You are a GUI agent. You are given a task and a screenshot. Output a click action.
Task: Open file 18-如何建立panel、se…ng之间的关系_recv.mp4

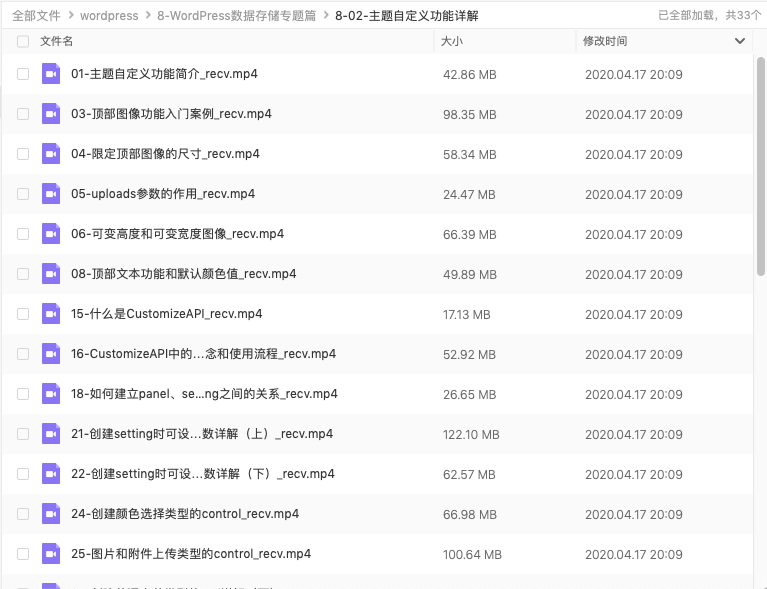pos(204,394)
